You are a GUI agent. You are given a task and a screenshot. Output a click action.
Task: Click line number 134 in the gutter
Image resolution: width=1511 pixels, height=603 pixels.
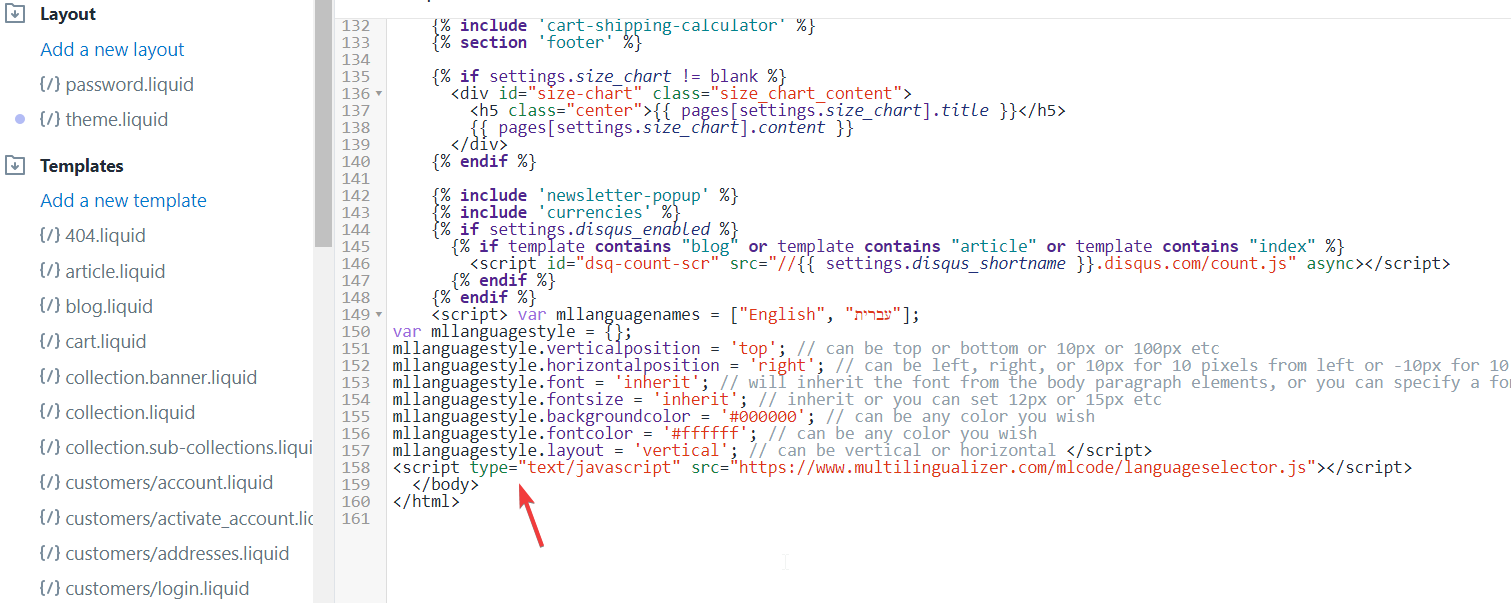(x=356, y=60)
